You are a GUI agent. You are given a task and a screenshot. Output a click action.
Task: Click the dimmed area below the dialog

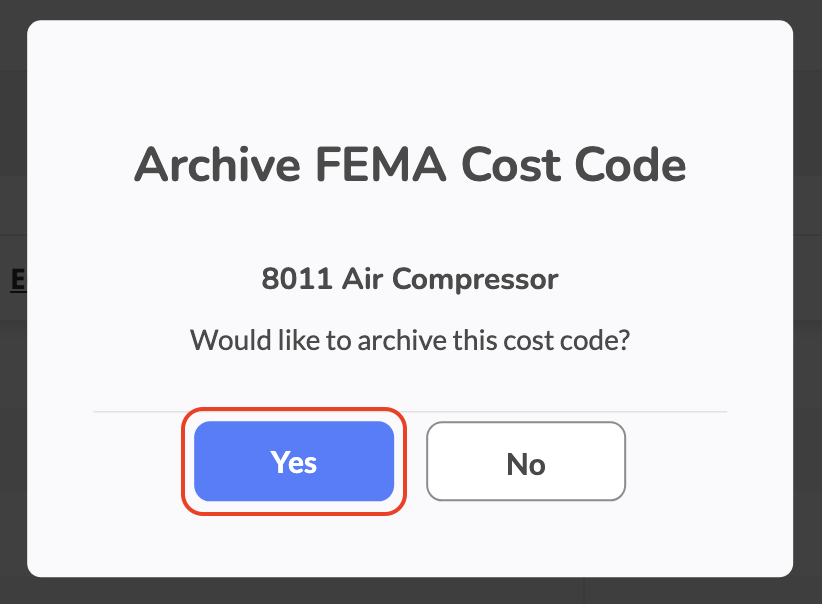(x=410, y=591)
